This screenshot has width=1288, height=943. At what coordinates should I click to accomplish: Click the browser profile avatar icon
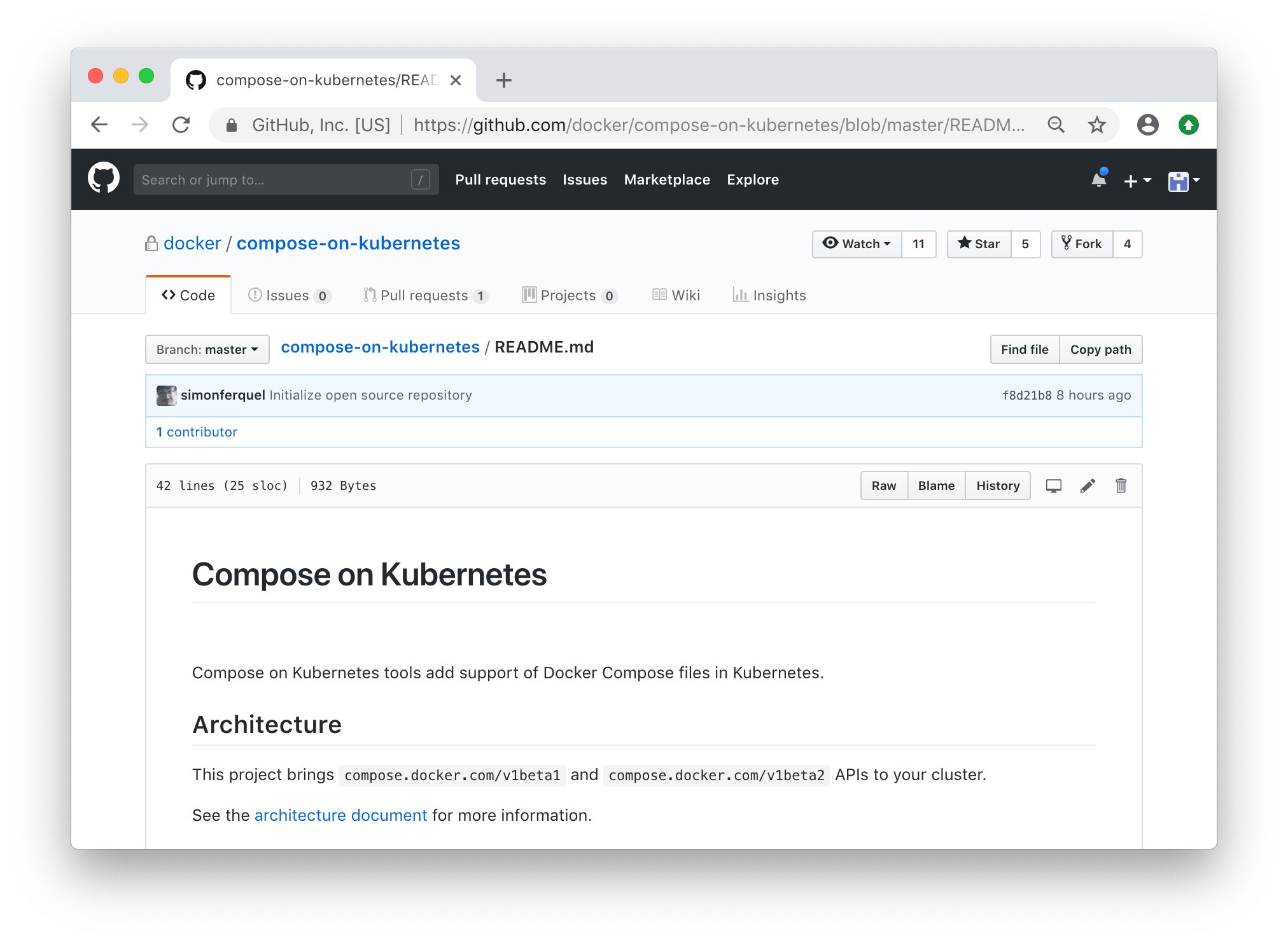click(1148, 125)
